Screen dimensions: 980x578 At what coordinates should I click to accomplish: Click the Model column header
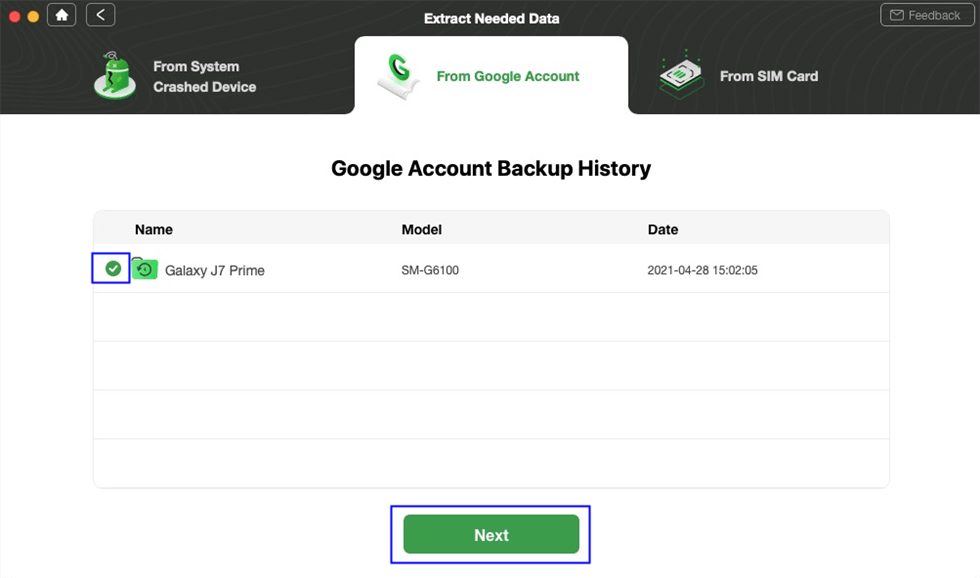pos(422,229)
